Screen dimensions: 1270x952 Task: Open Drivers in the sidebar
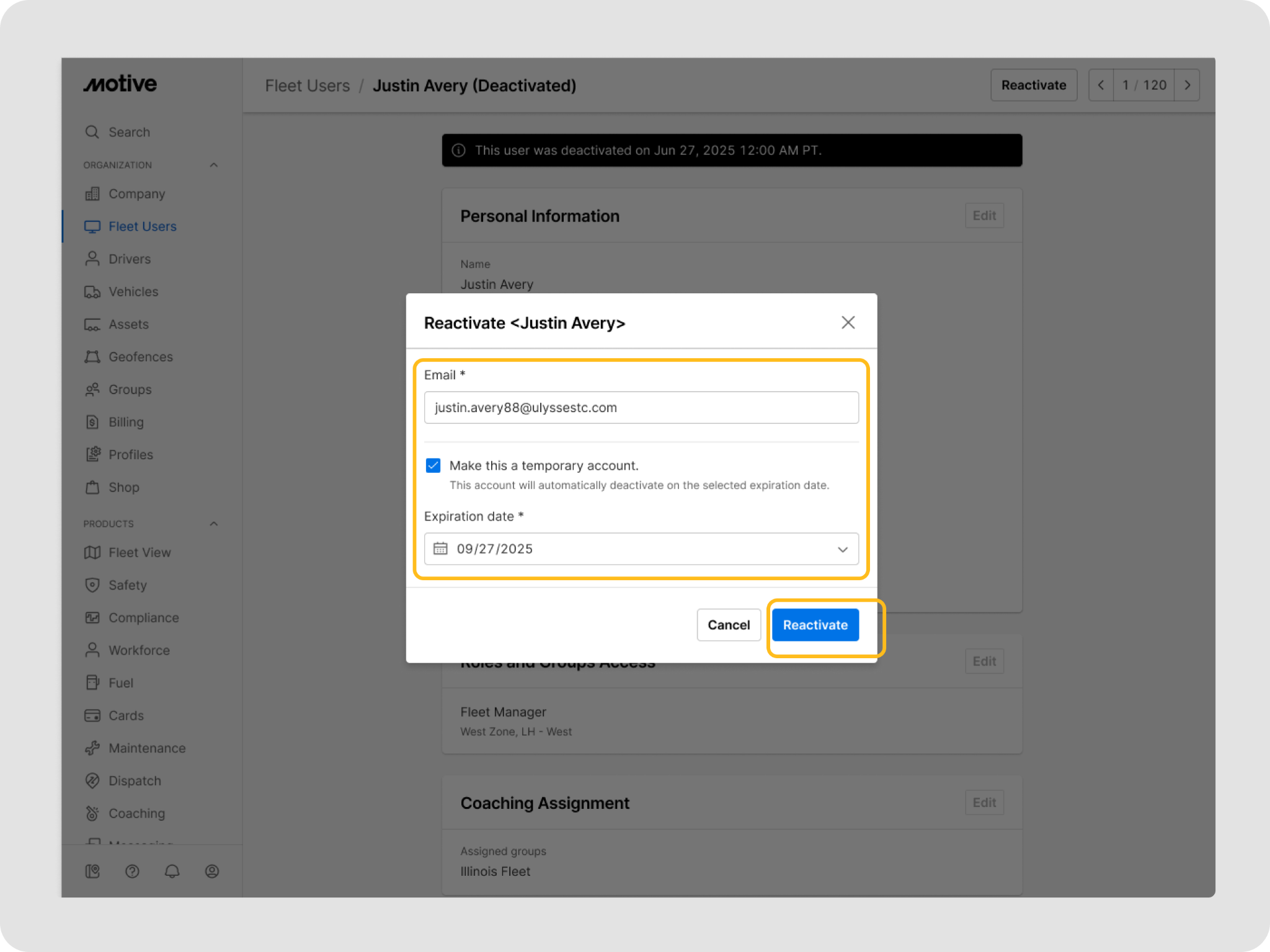(x=130, y=259)
